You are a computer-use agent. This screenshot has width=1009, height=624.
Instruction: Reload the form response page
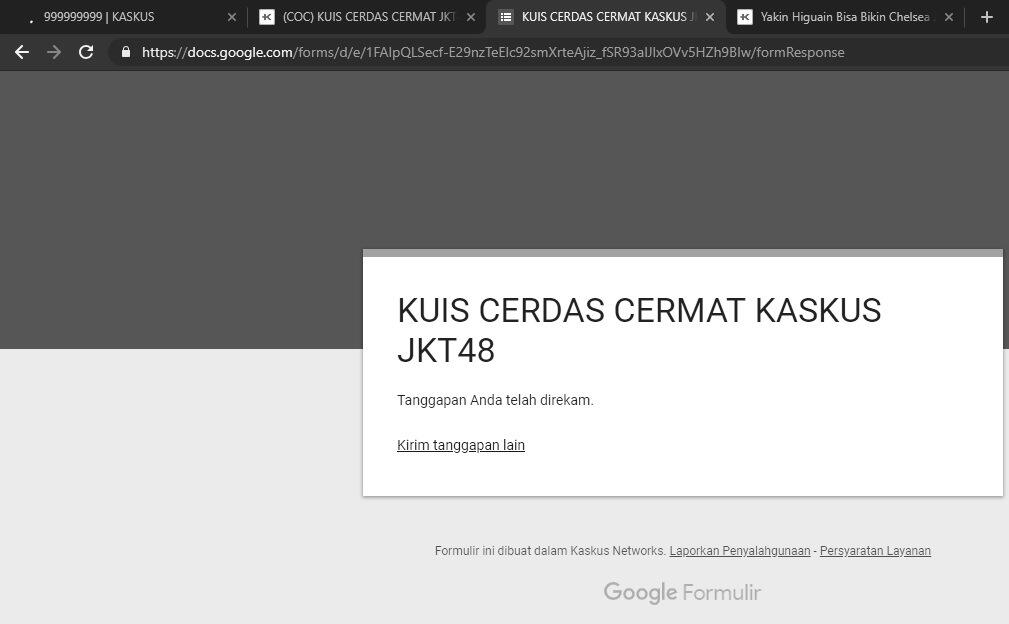pyautogui.click(x=86, y=52)
